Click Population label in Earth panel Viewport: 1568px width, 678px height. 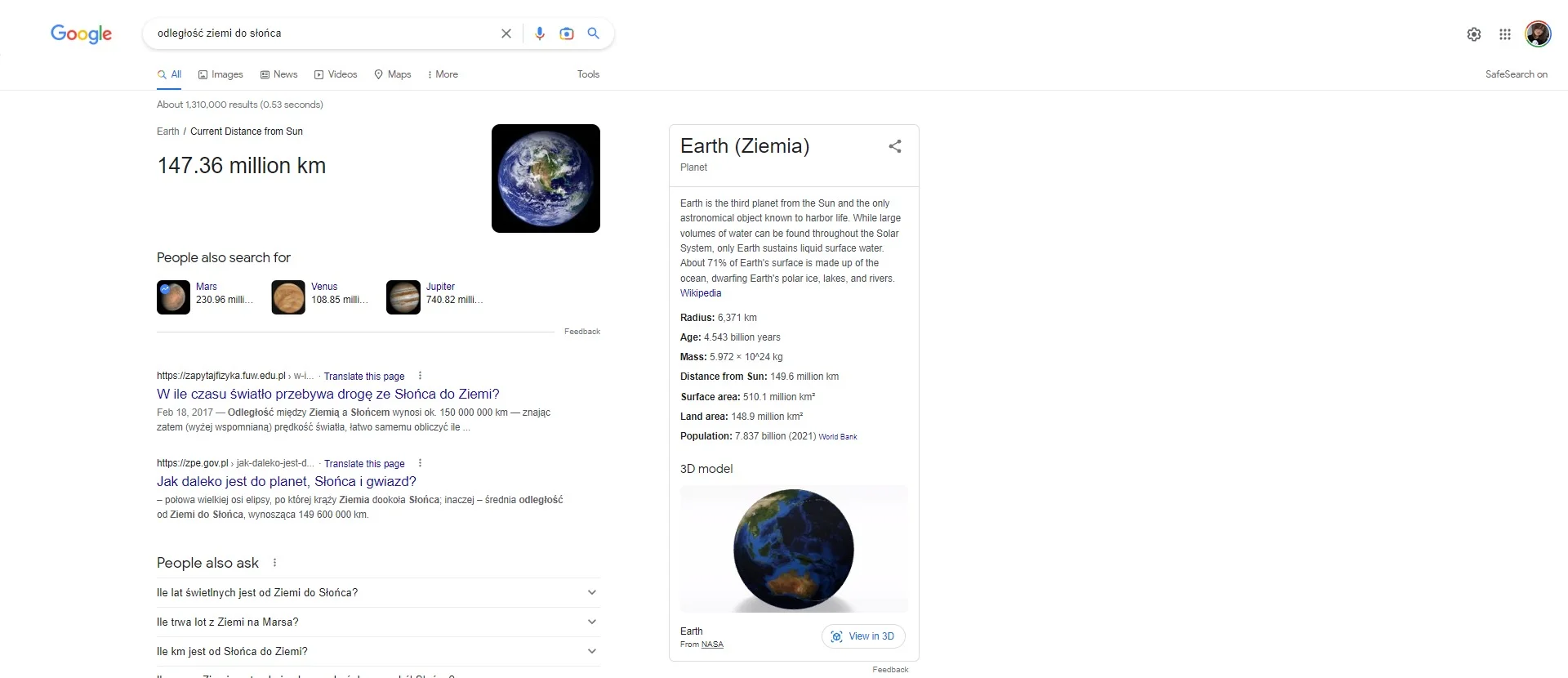click(706, 436)
